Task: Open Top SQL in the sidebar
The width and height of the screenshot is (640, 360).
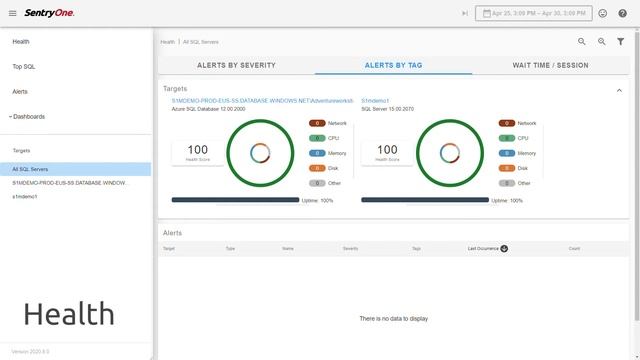Action: point(24,67)
